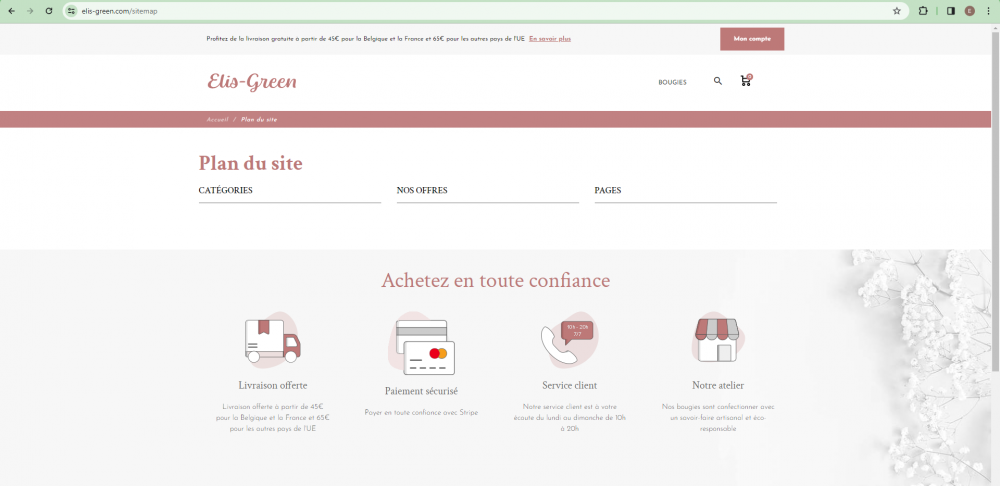The width and height of the screenshot is (1000, 486).
Task: Follow the En savoir plus link
Action: (550, 39)
